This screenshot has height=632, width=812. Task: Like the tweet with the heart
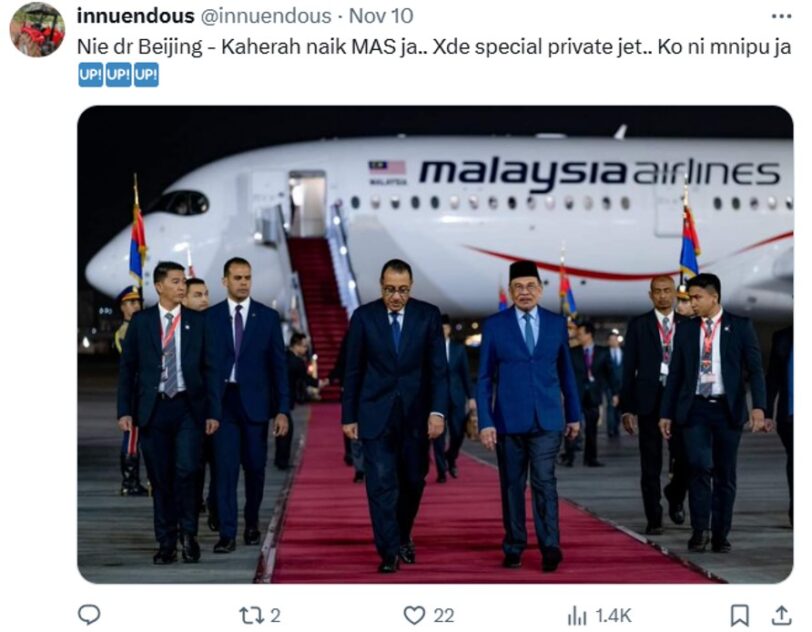coord(414,615)
